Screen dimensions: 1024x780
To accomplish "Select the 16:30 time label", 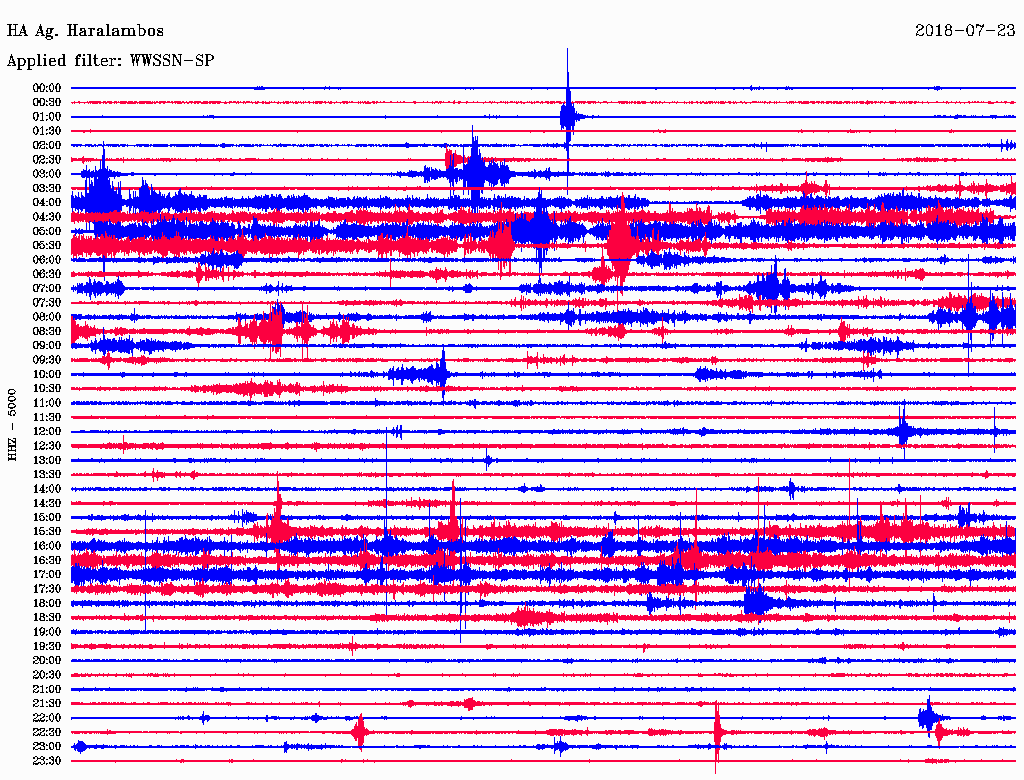I will click(47, 561).
